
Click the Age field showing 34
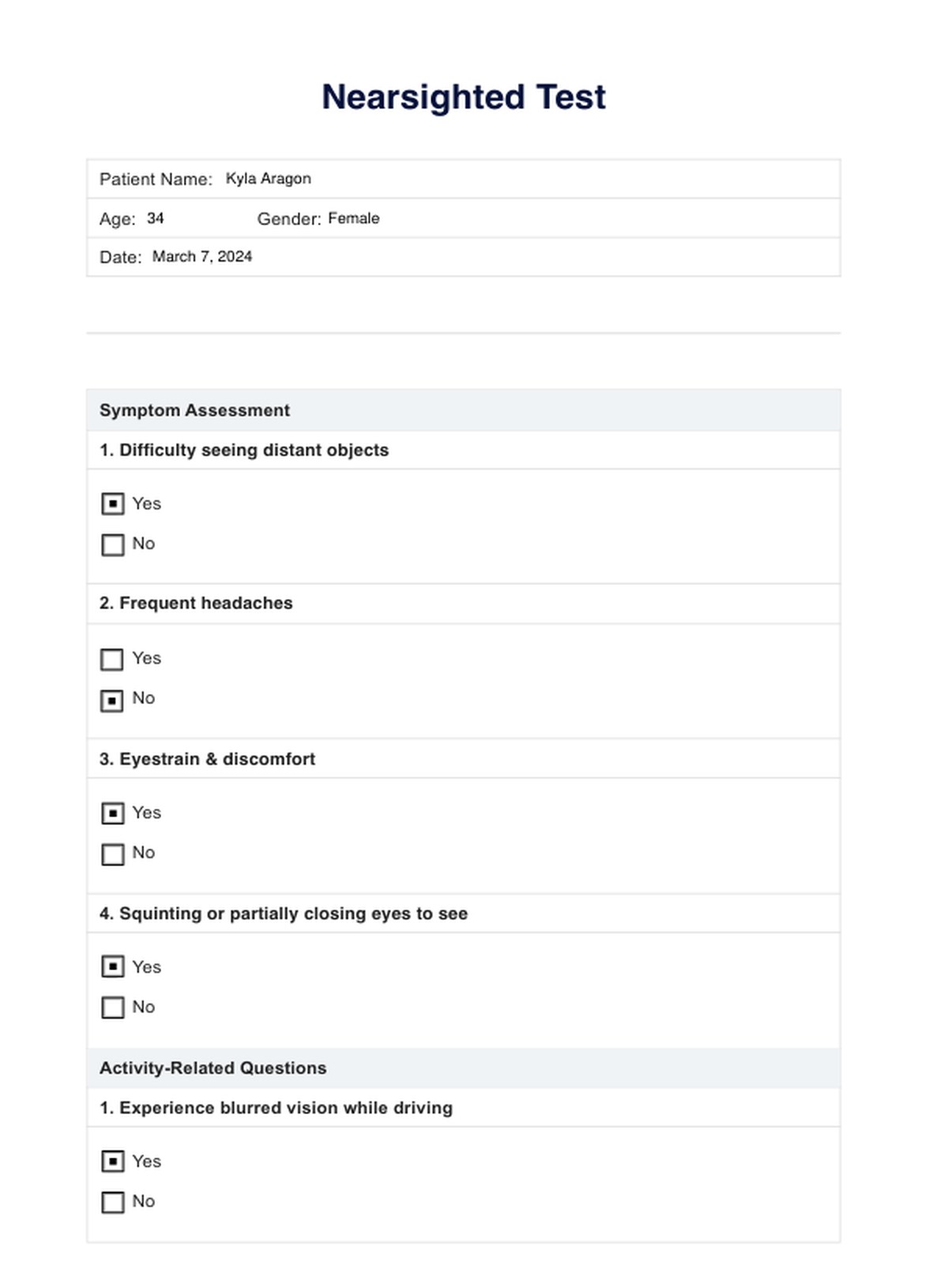[156, 219]
